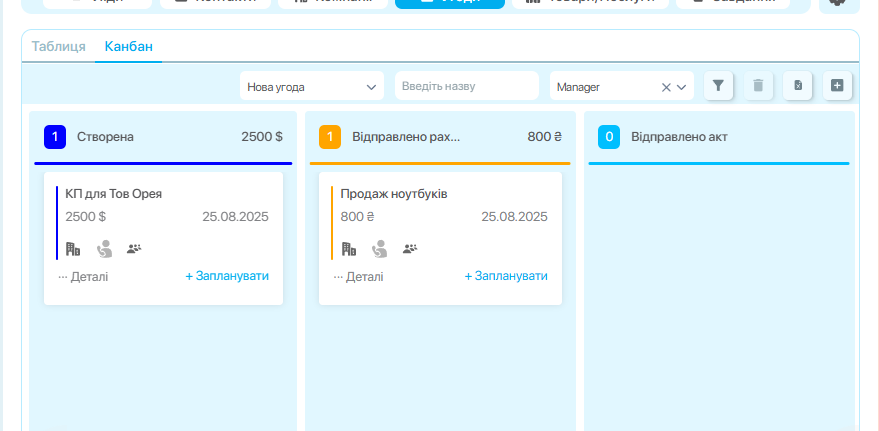
Task: Click company building icon on Продаж ноутбуків card
Action: point(348,249)
